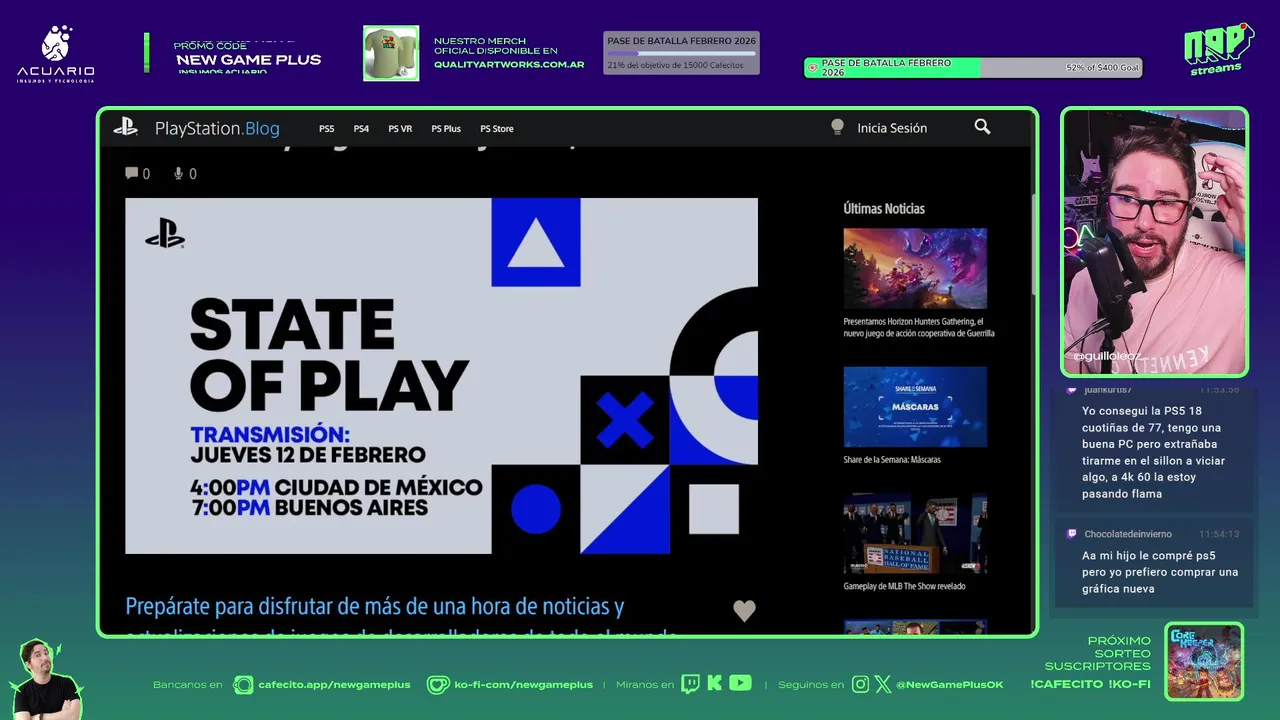Open Share de la Semana Máscaras thumbnail
Screen dimensions: 1280x720
tap(915, 406)
